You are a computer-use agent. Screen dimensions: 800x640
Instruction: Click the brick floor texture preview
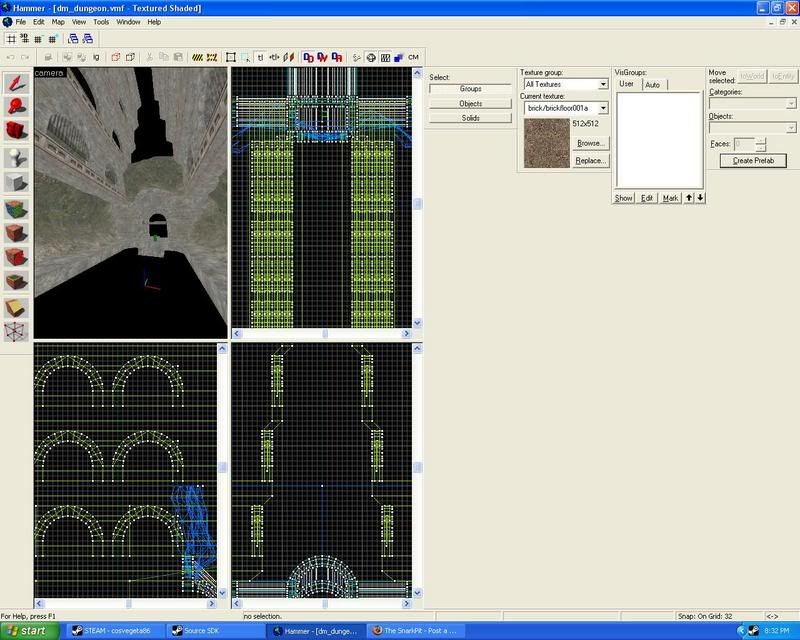[546, 143]
